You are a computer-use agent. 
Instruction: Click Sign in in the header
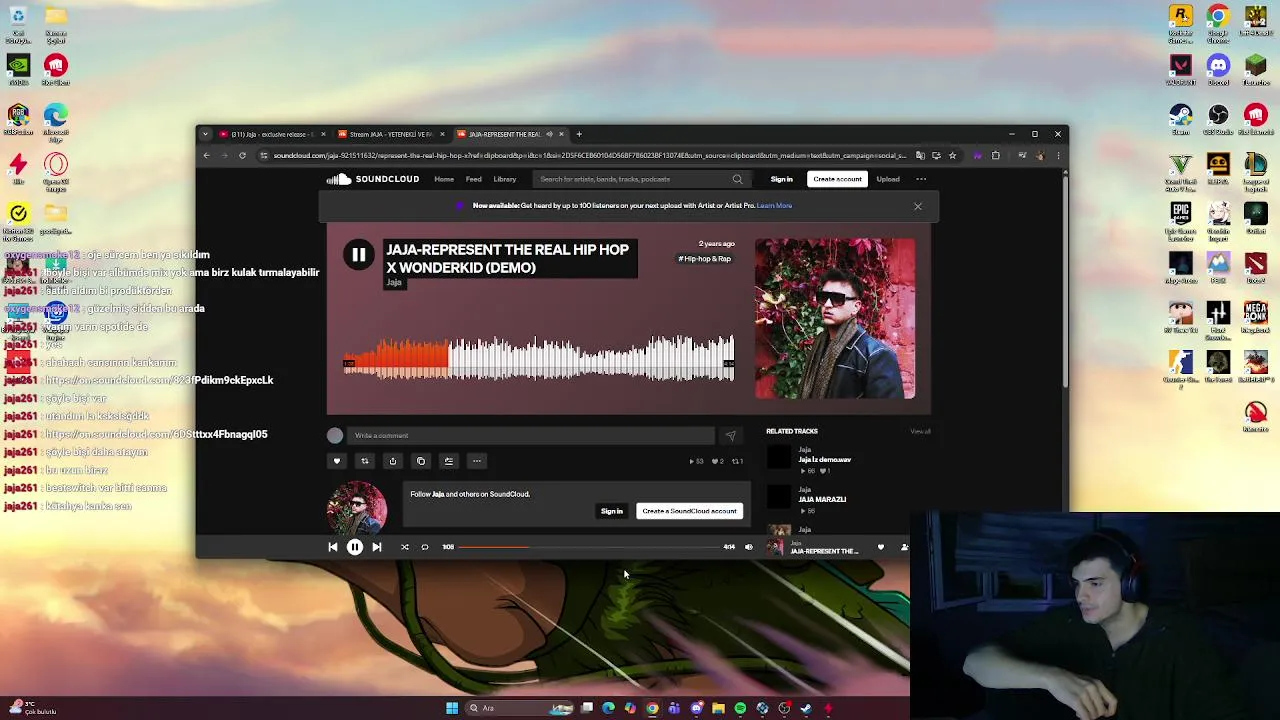pos(781,179)
